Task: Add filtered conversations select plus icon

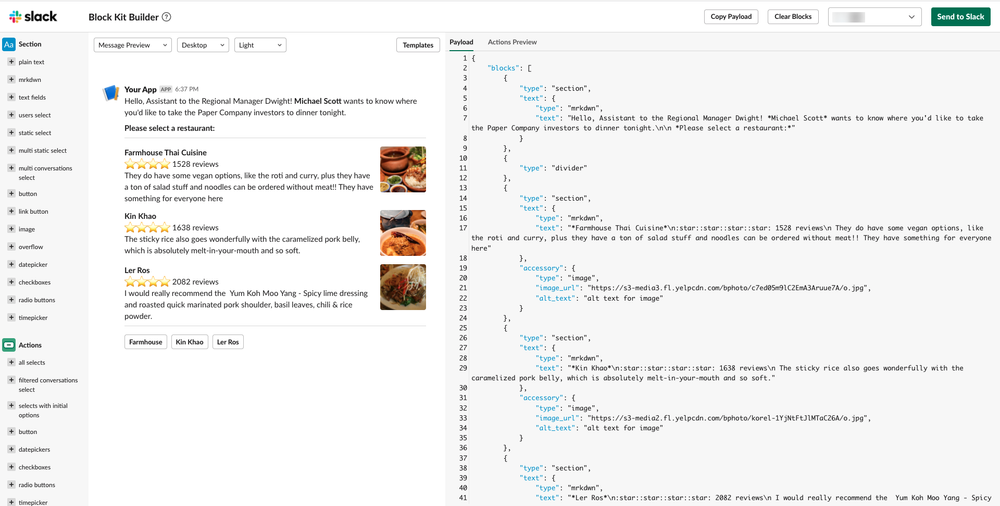Action: click(x=11, y=380)
